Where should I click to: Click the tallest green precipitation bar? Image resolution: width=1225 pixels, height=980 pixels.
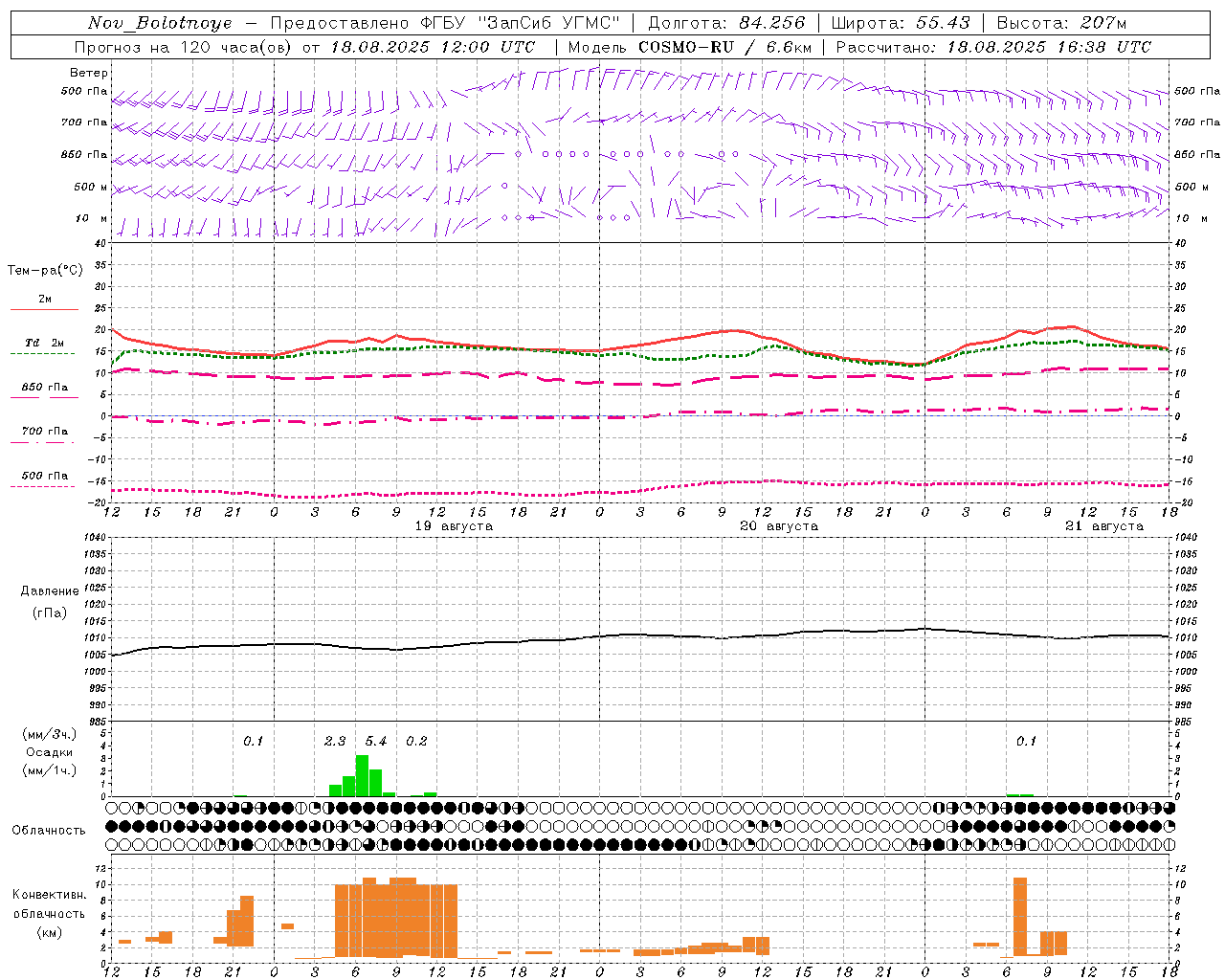(362, 776)
